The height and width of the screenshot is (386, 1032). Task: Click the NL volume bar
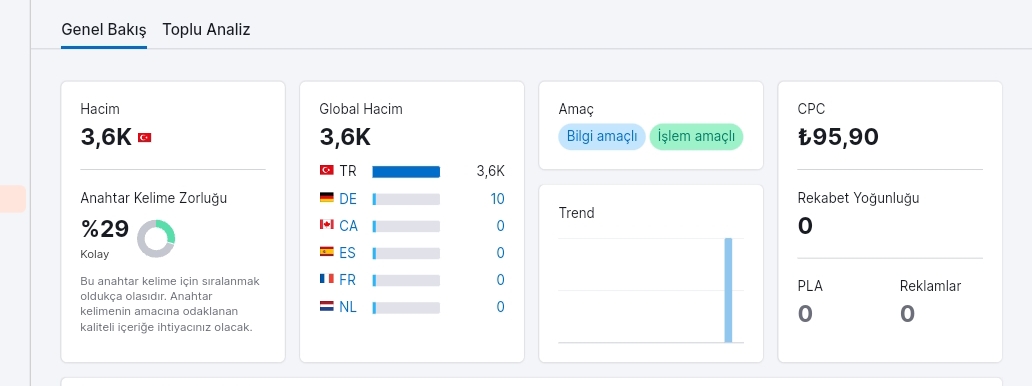pos(406,308)
